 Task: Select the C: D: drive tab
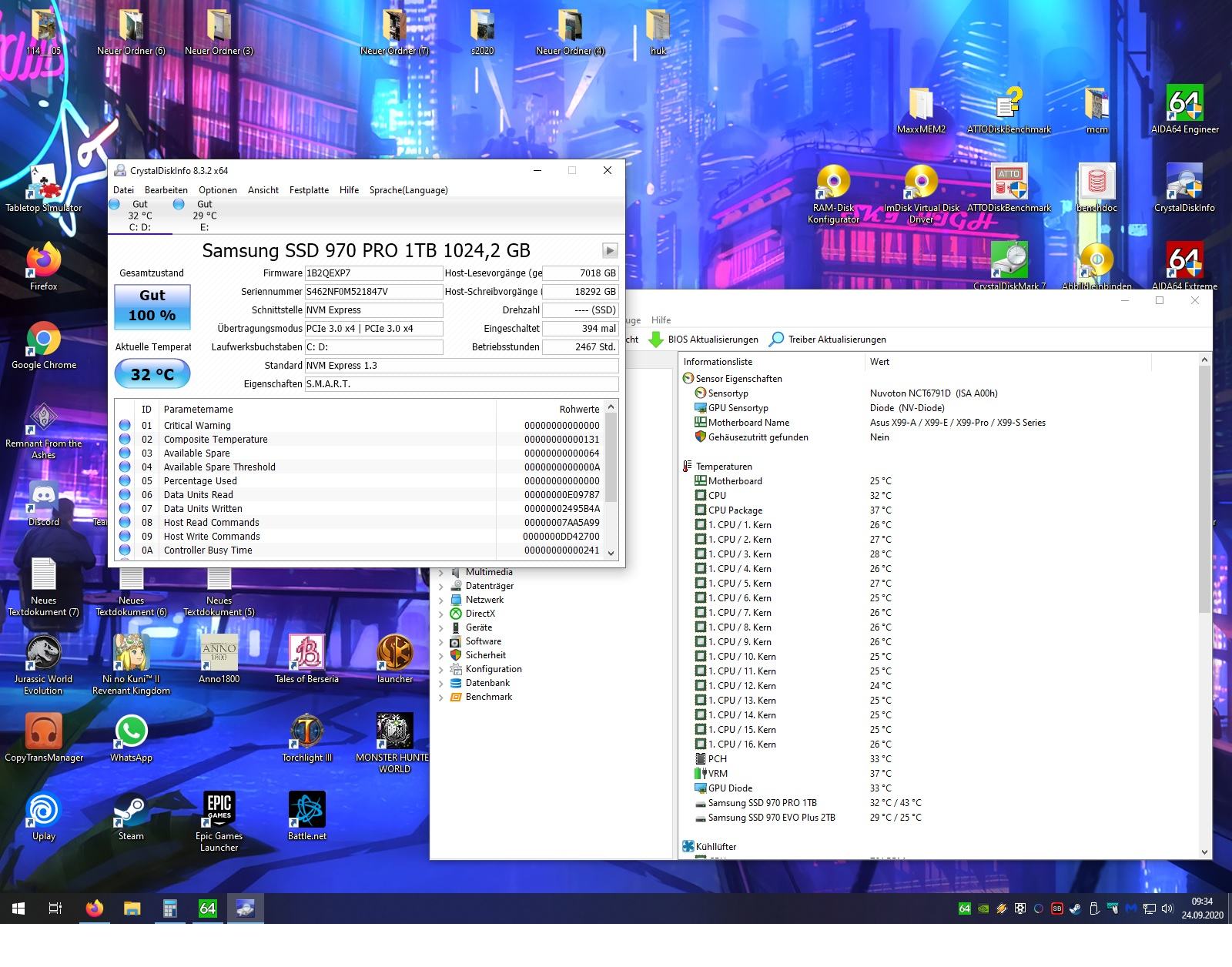(140, 216)
